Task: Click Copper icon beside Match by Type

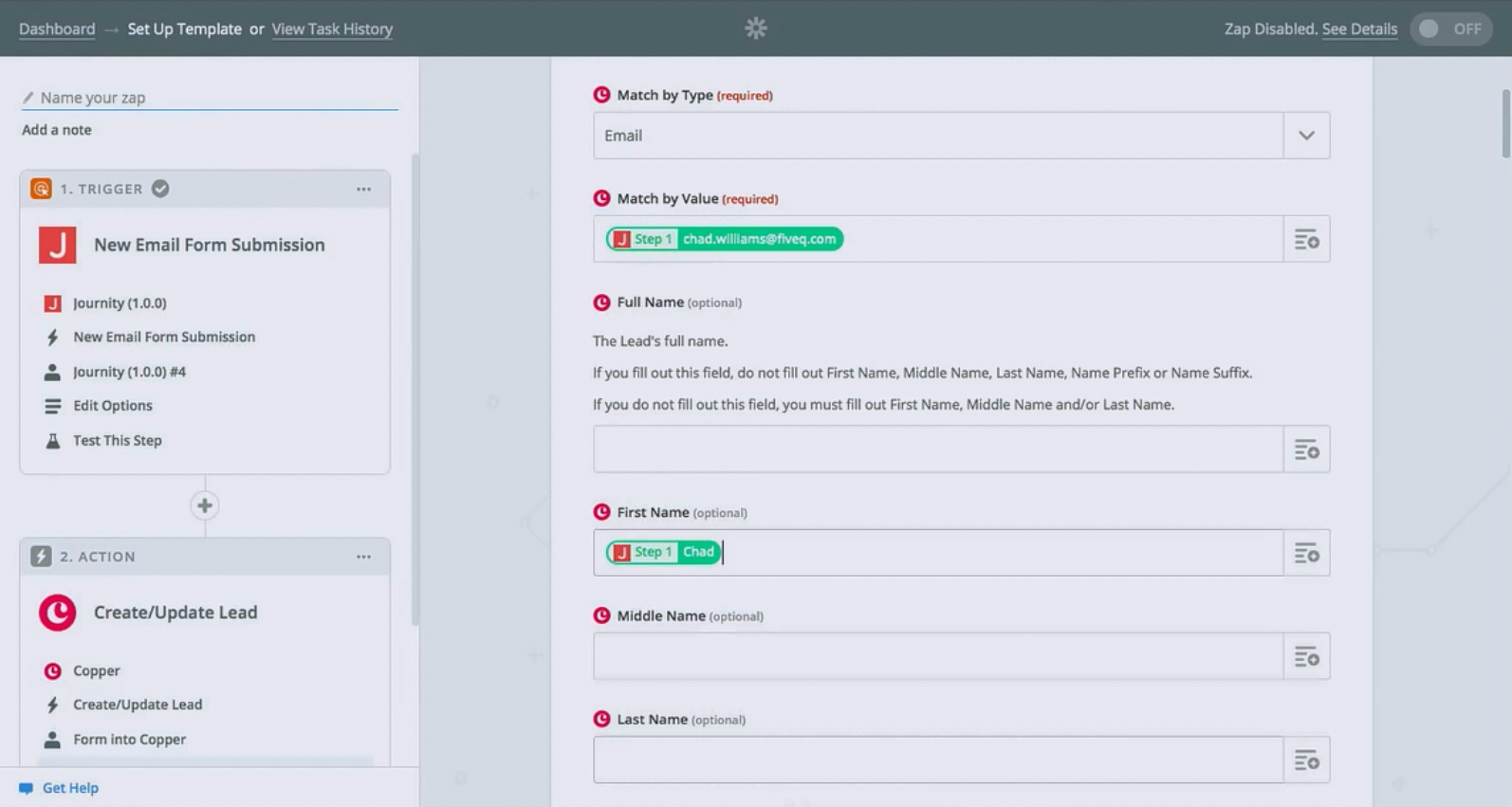Action: click(601, 95)
